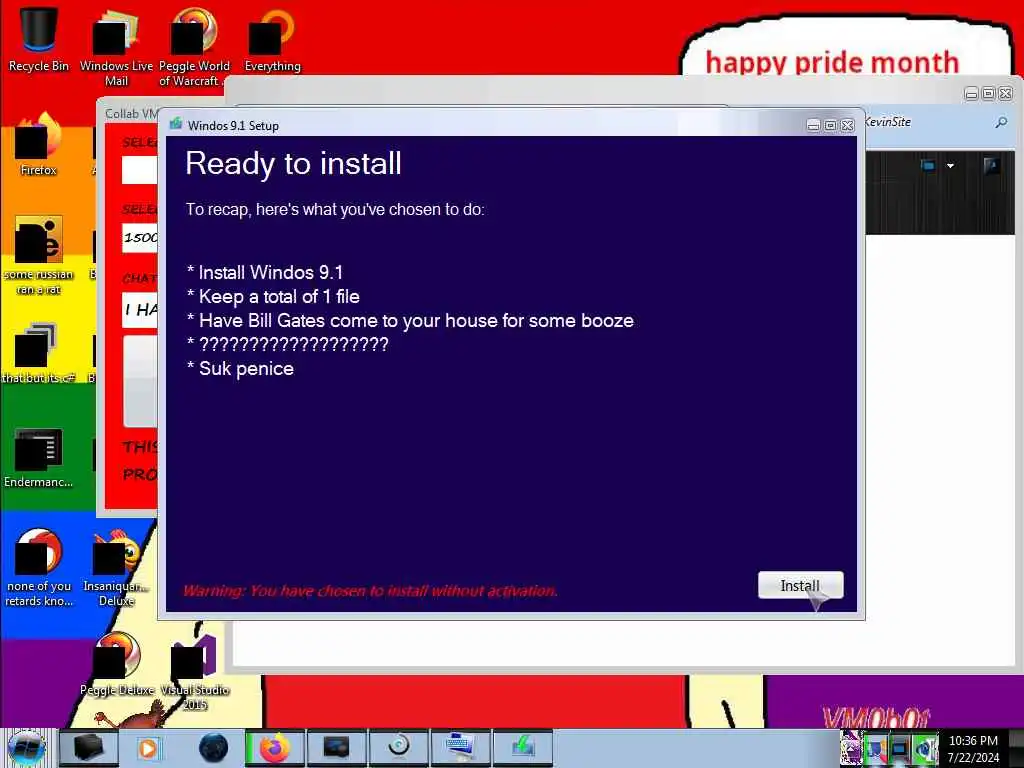Screen dimensions: 1024x768
Task: Select the Firefox desktop shortcut
Action: pyautogui.click(x=39, y=144)
